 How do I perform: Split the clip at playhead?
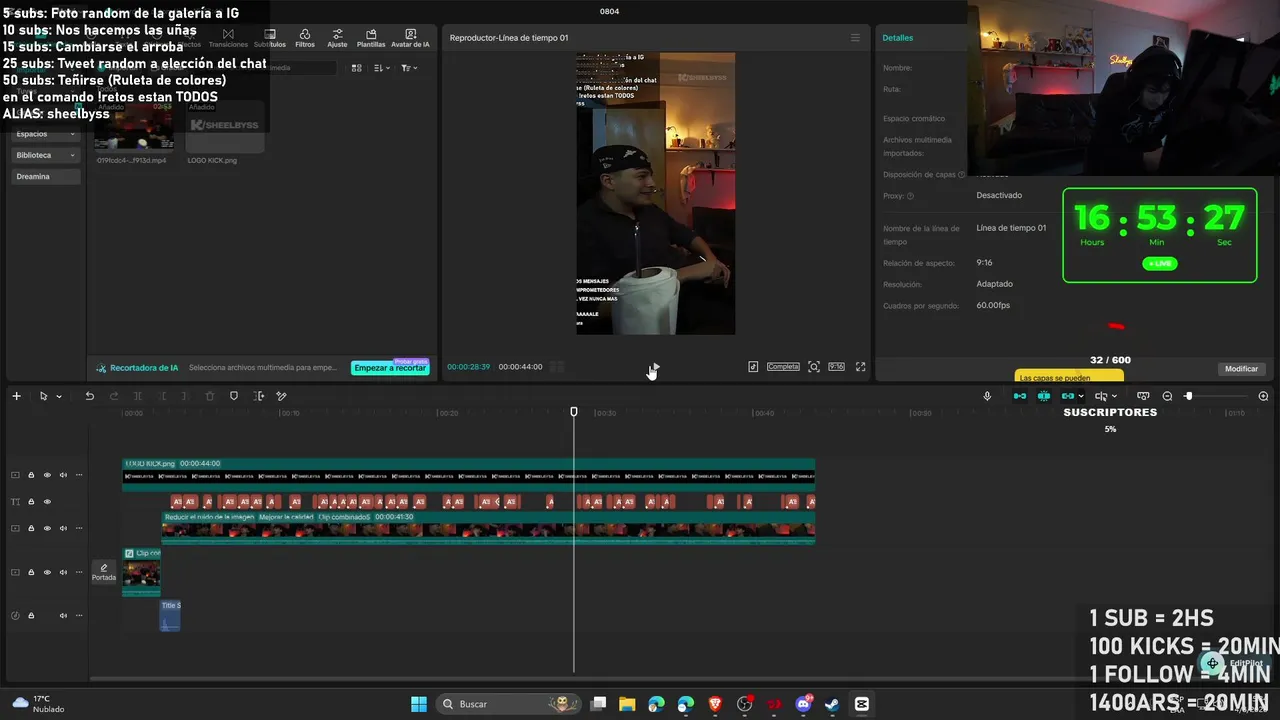tap(137, 396)
